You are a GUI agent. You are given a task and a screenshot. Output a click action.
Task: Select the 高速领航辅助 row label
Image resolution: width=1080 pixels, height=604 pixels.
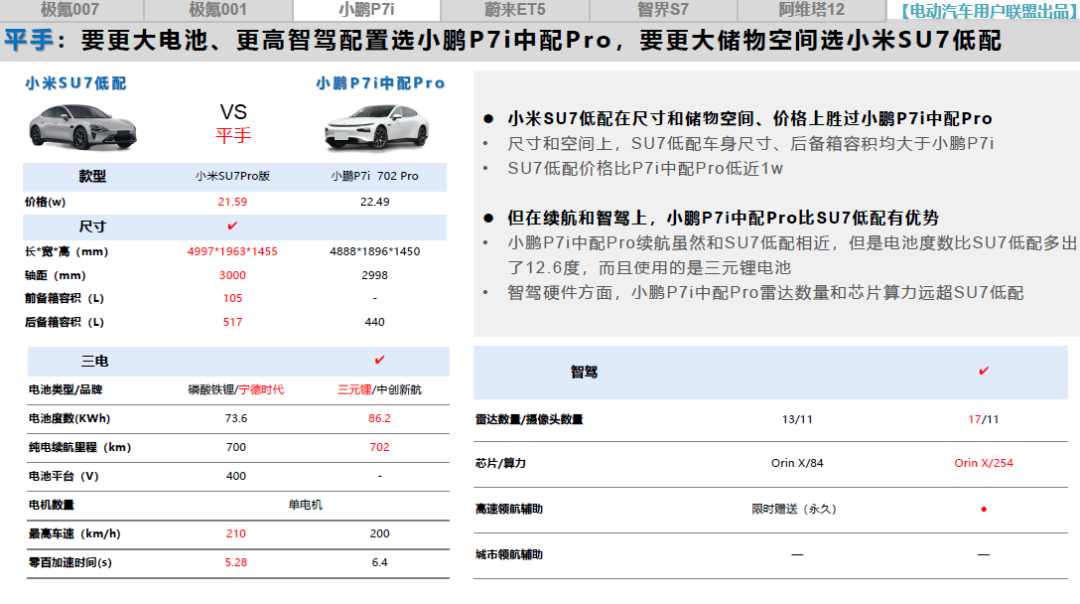(x=509, y=509)
